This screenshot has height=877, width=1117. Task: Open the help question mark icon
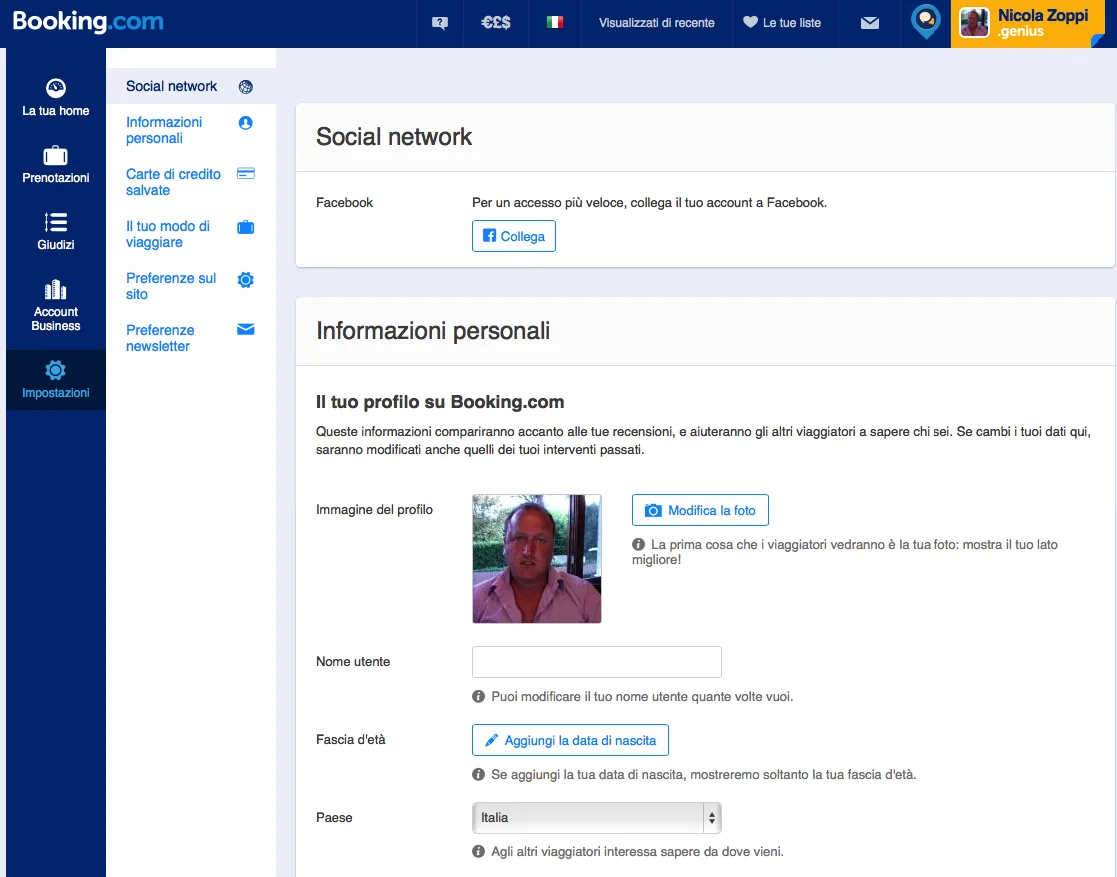440,23
